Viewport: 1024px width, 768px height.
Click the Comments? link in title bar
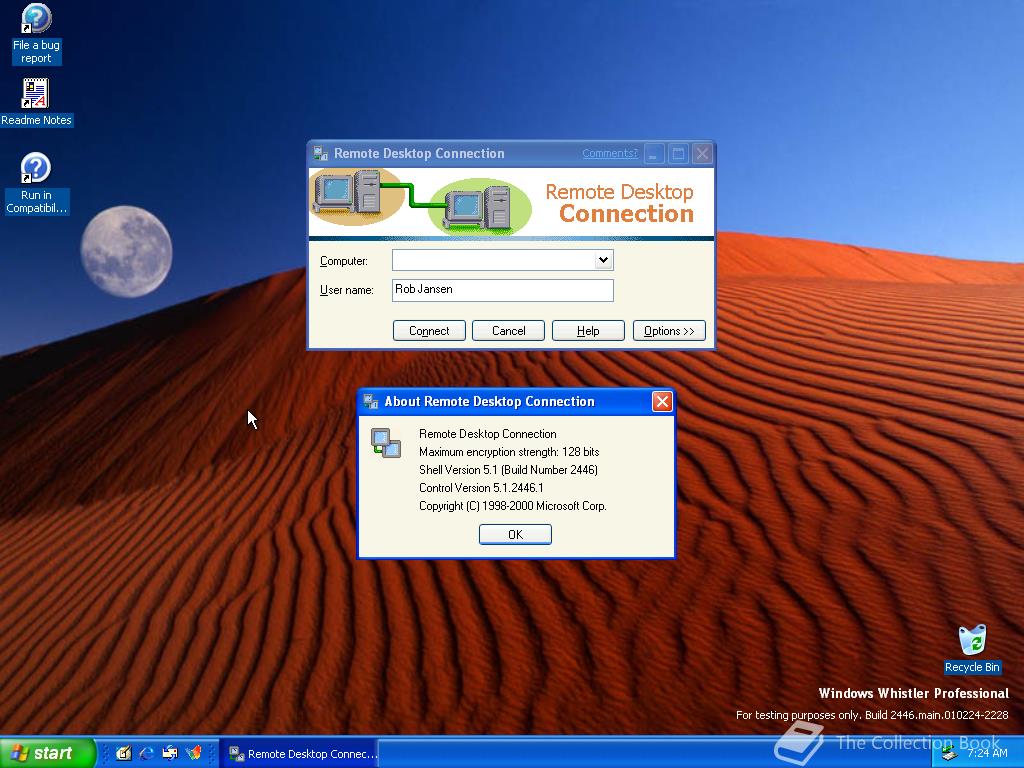pyautogui.click(x=609, y=153)
